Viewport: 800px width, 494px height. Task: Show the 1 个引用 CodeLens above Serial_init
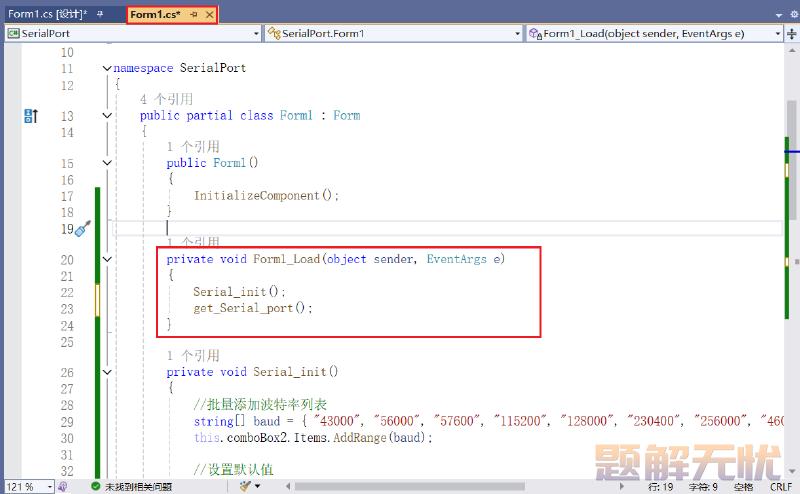(193, 356)
